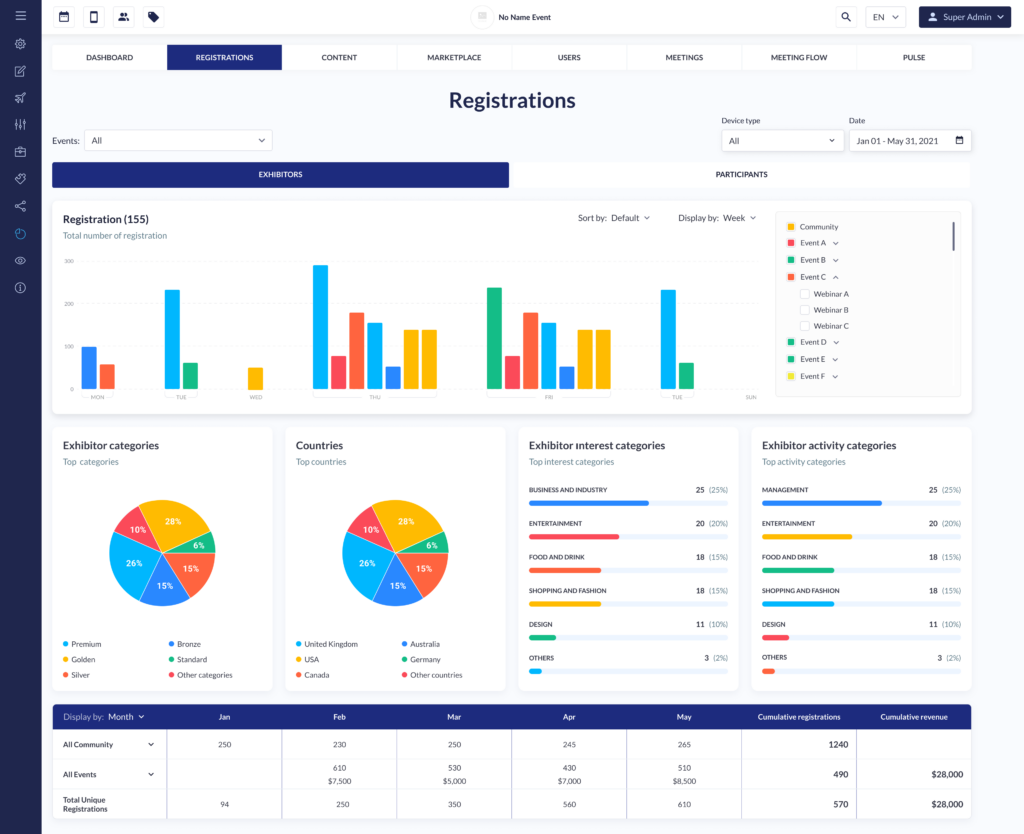Select the Registrations tab
This screenshot has width=1024, height=834.
pos(225,57)
